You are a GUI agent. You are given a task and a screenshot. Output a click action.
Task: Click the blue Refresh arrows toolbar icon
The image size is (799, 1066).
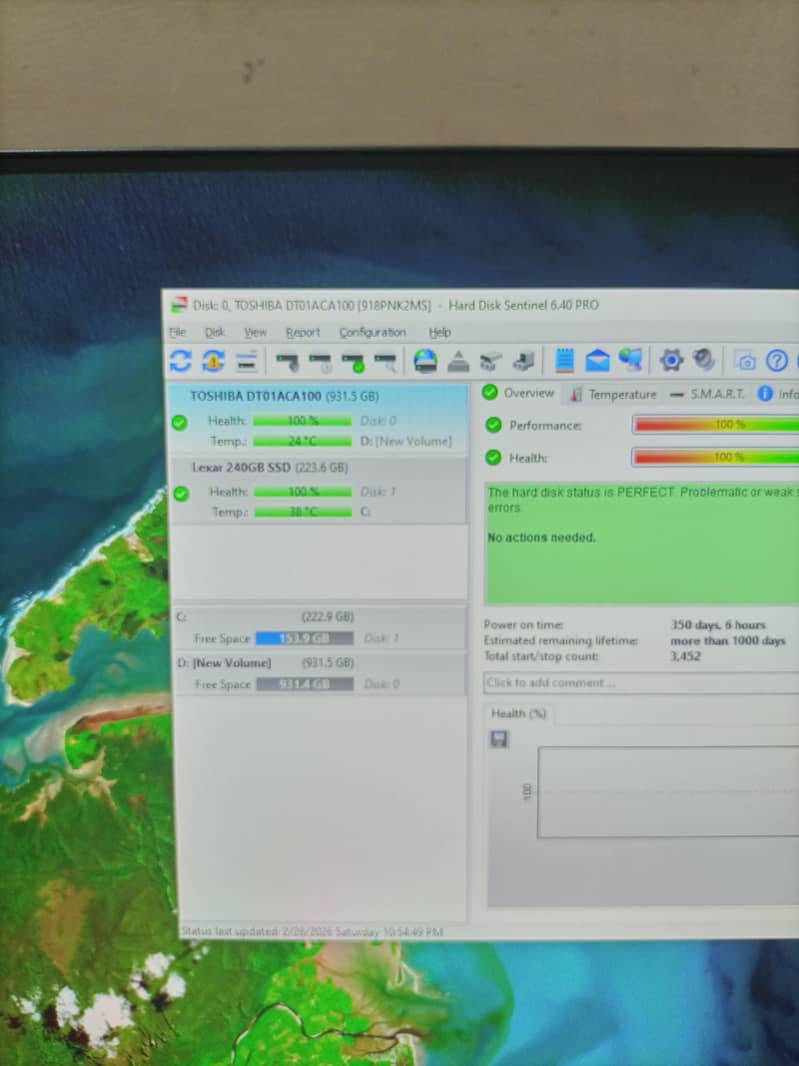pyautogui.click(x=180, y=361)
